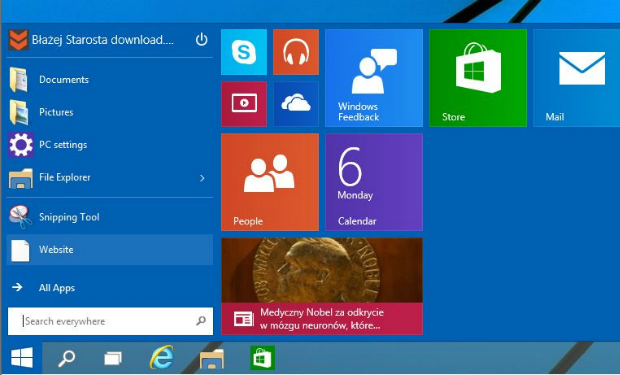Launch the Store tile
The image size is (620, 375).
click(x=478, y=78)
